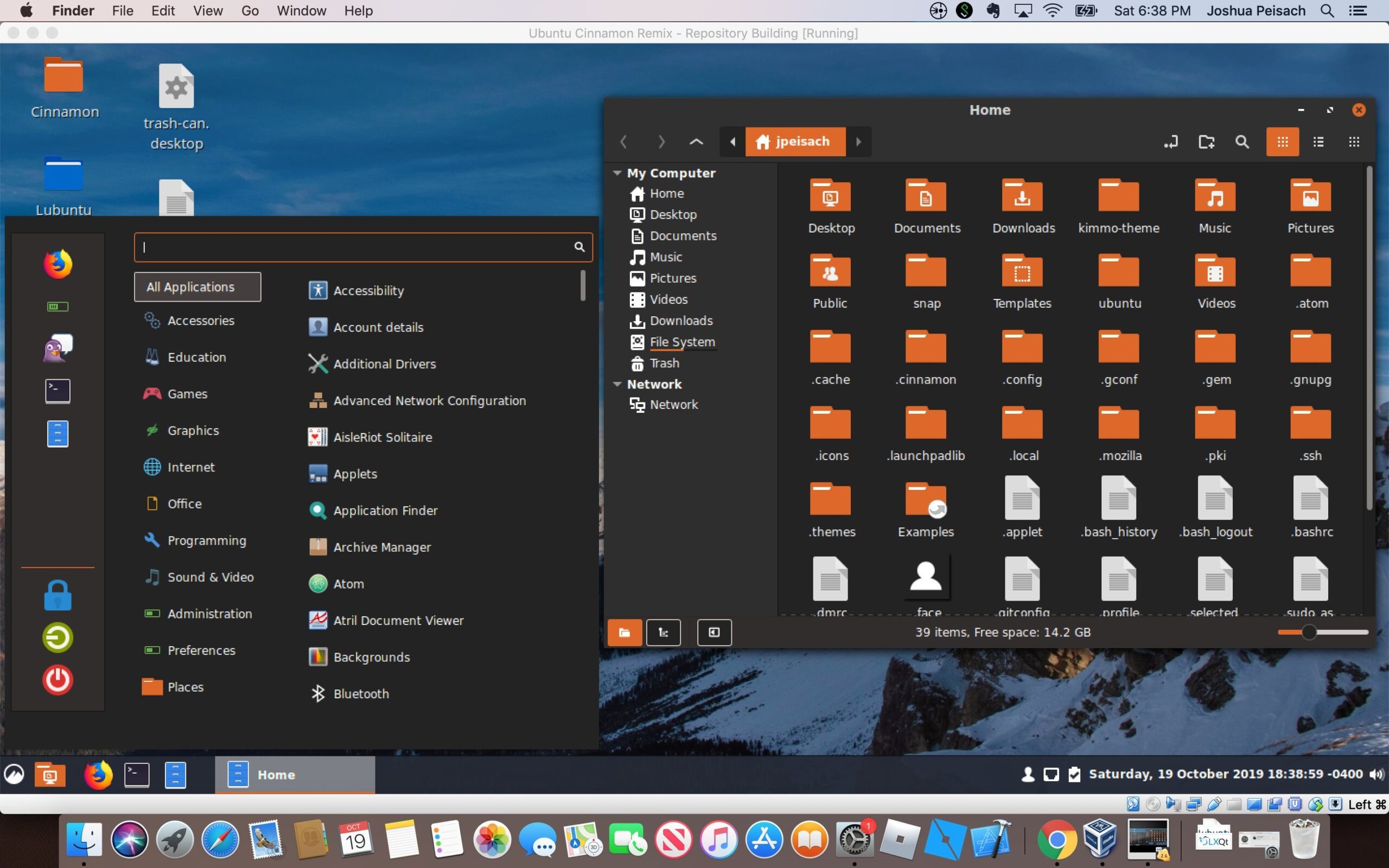This screenshot has height=868, width=1389.
Task: Click the panel date and time applet
Action: tap(1226, 775)
